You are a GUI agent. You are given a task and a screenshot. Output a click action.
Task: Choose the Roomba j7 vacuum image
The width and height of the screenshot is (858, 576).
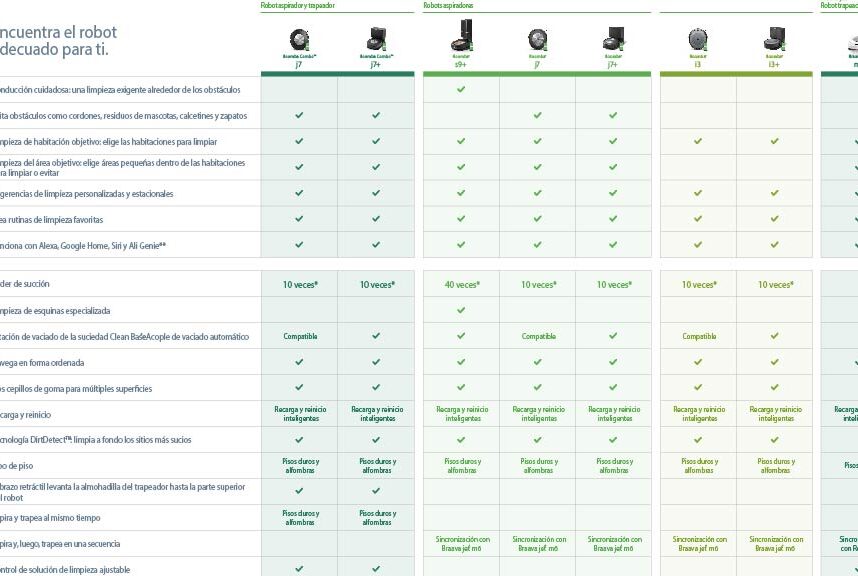coord(537,40)
